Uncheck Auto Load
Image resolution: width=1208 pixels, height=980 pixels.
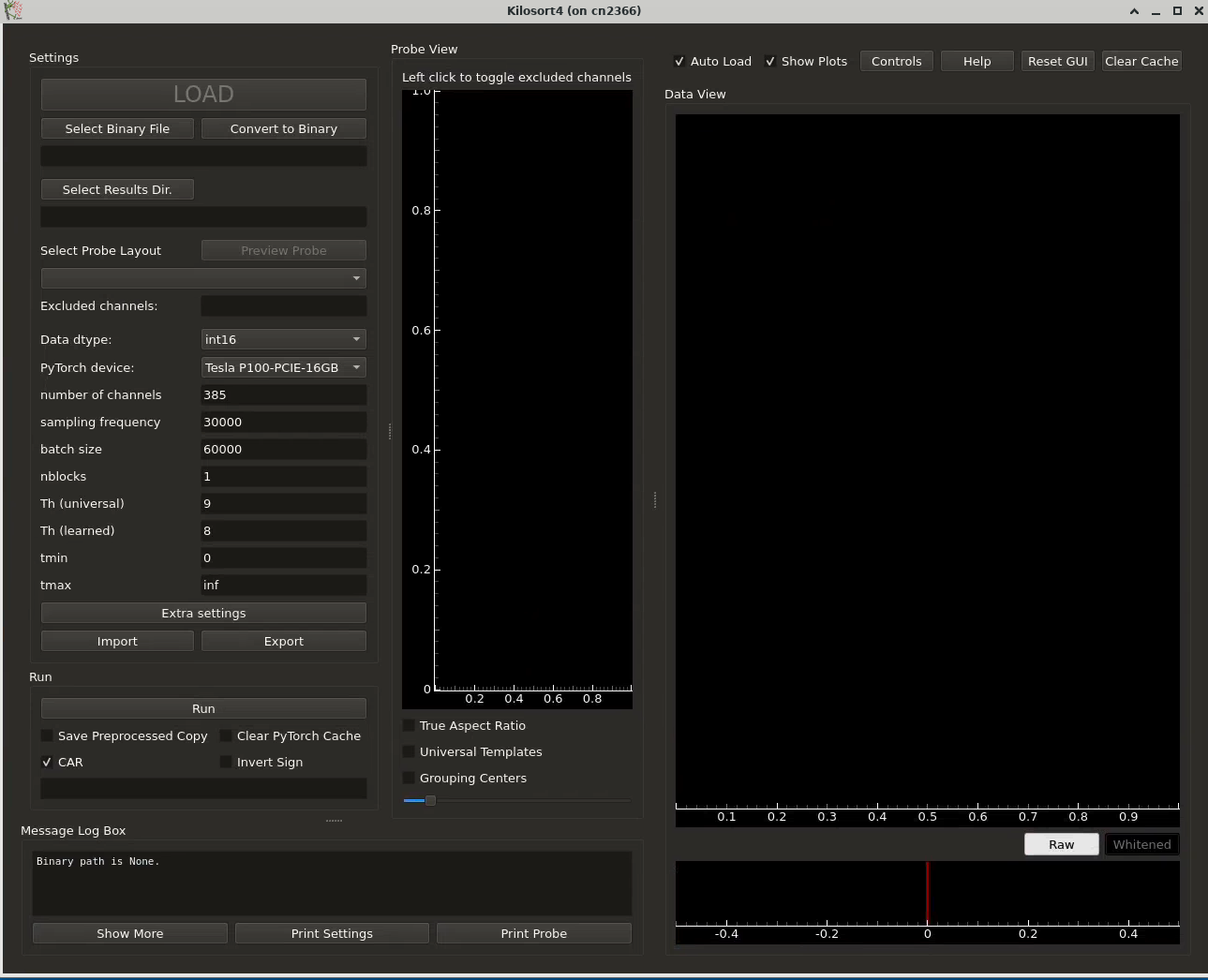679,60
